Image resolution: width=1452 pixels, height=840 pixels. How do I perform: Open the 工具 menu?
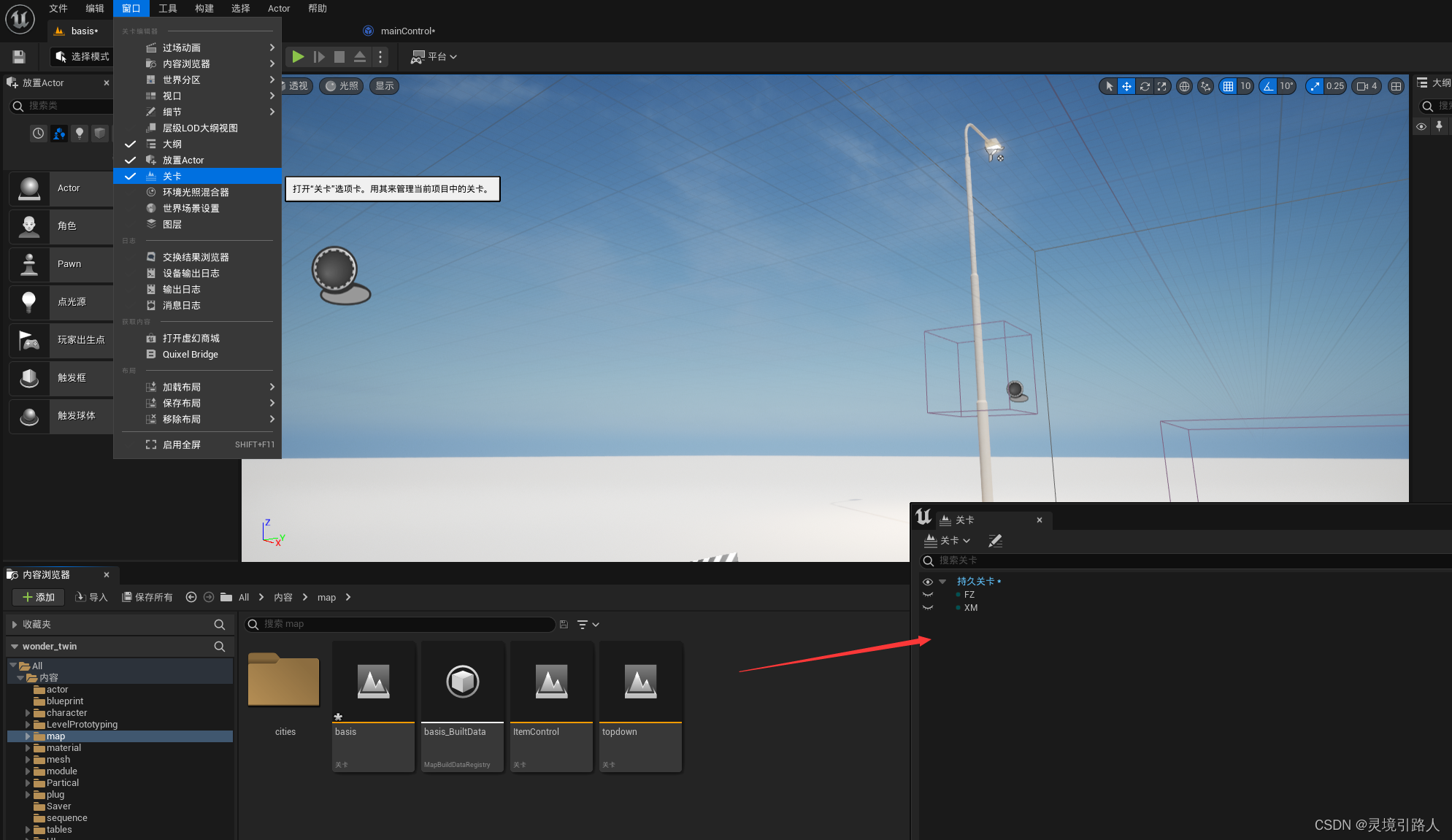[167, 8]
